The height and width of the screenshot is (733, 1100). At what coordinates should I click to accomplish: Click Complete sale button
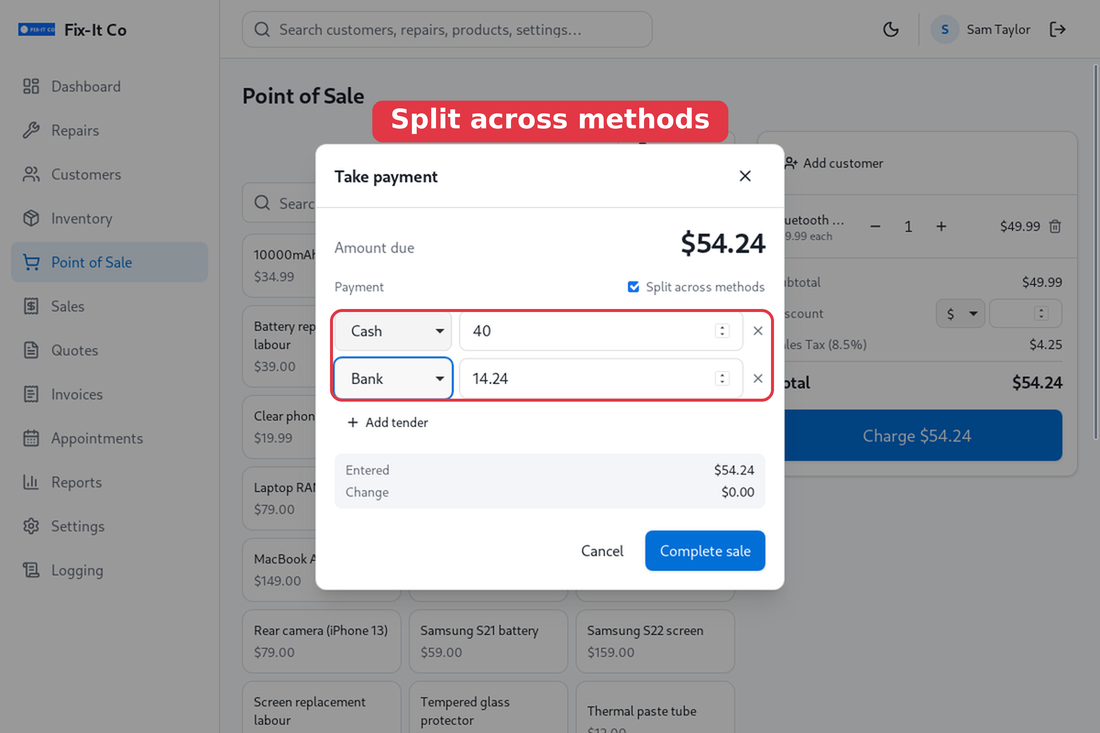(705, 551)
